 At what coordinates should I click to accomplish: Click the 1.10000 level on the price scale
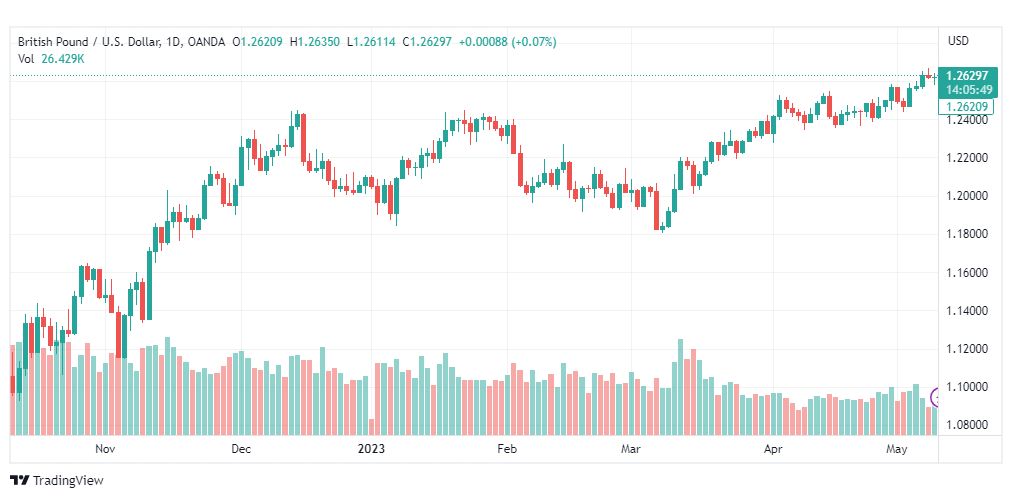(x=967, y=387)
